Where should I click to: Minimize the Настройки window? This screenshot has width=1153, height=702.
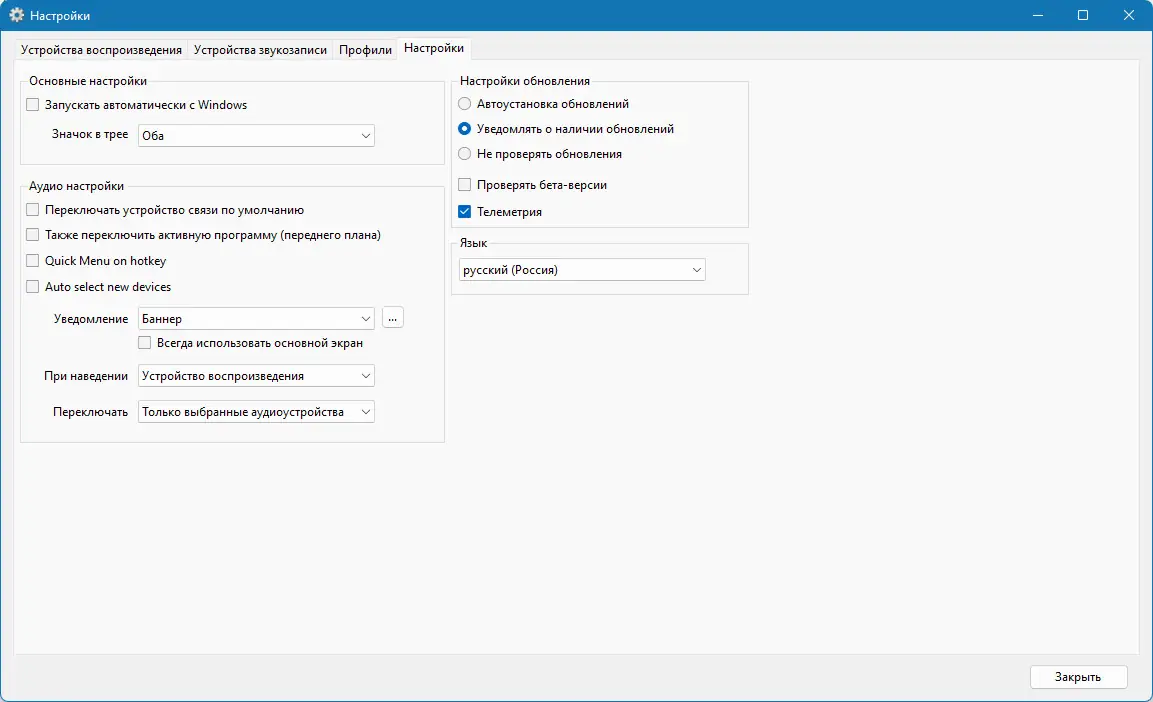pos(1038,15)
